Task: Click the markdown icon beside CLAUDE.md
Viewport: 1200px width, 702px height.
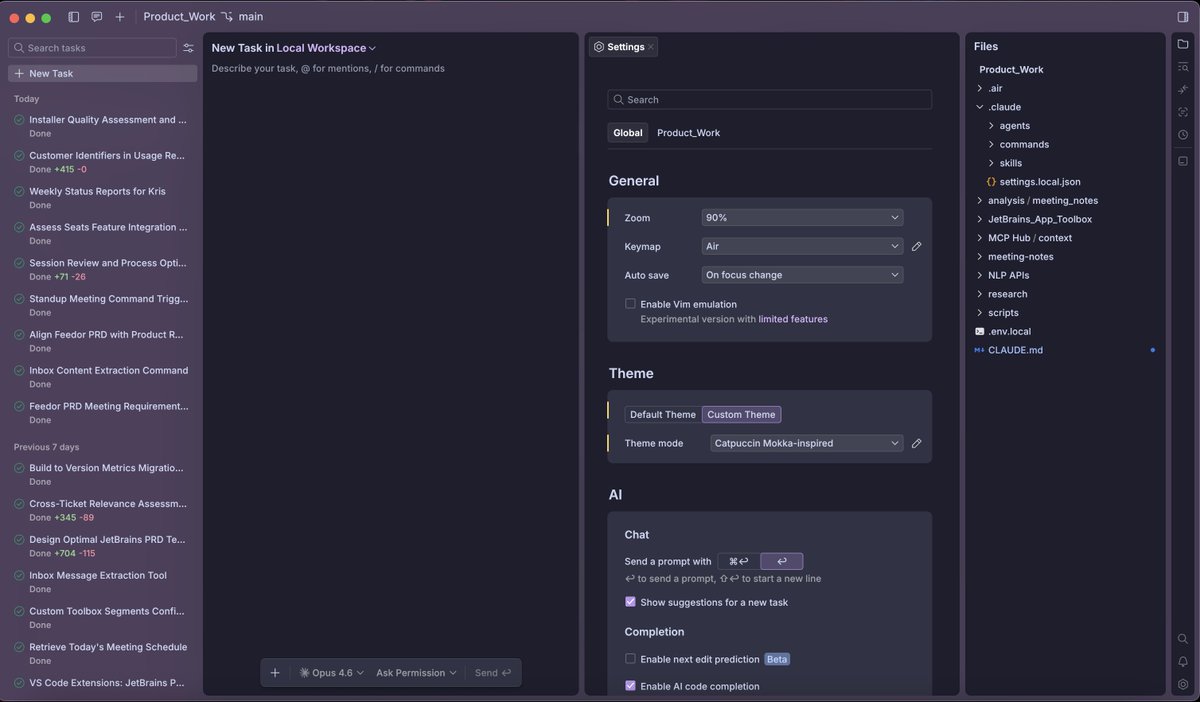Action: pos(980,350)
